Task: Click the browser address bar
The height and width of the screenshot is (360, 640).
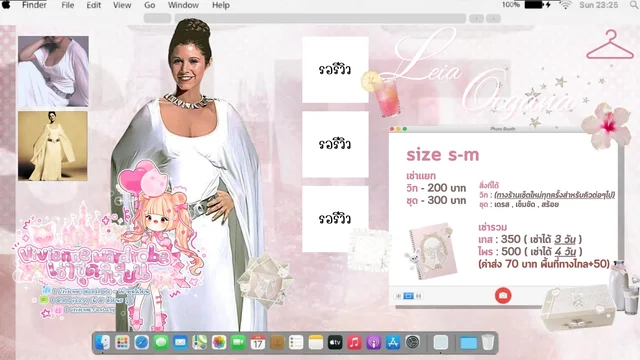Action: 320,18
